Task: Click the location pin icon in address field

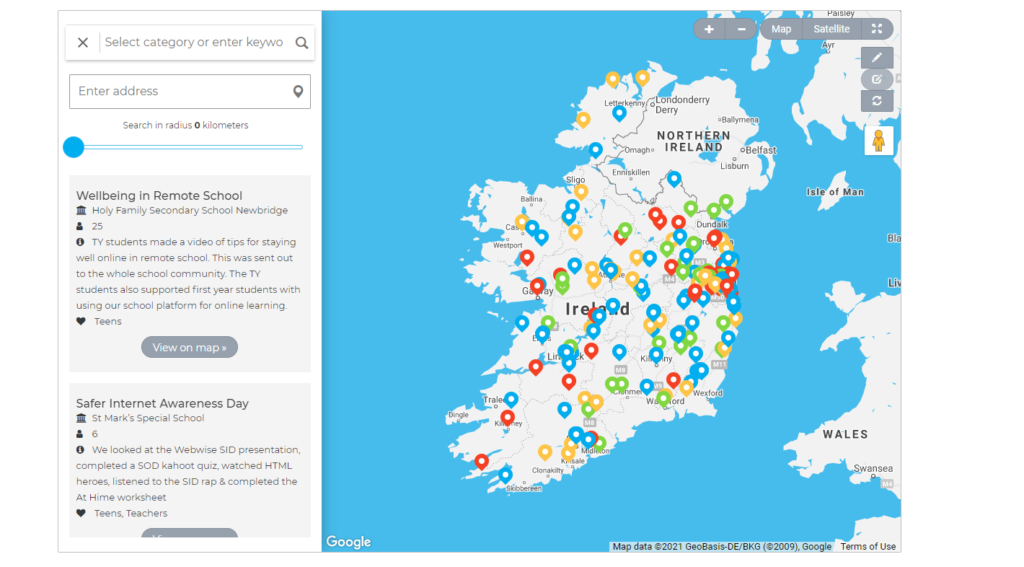Action: point(298,91)
